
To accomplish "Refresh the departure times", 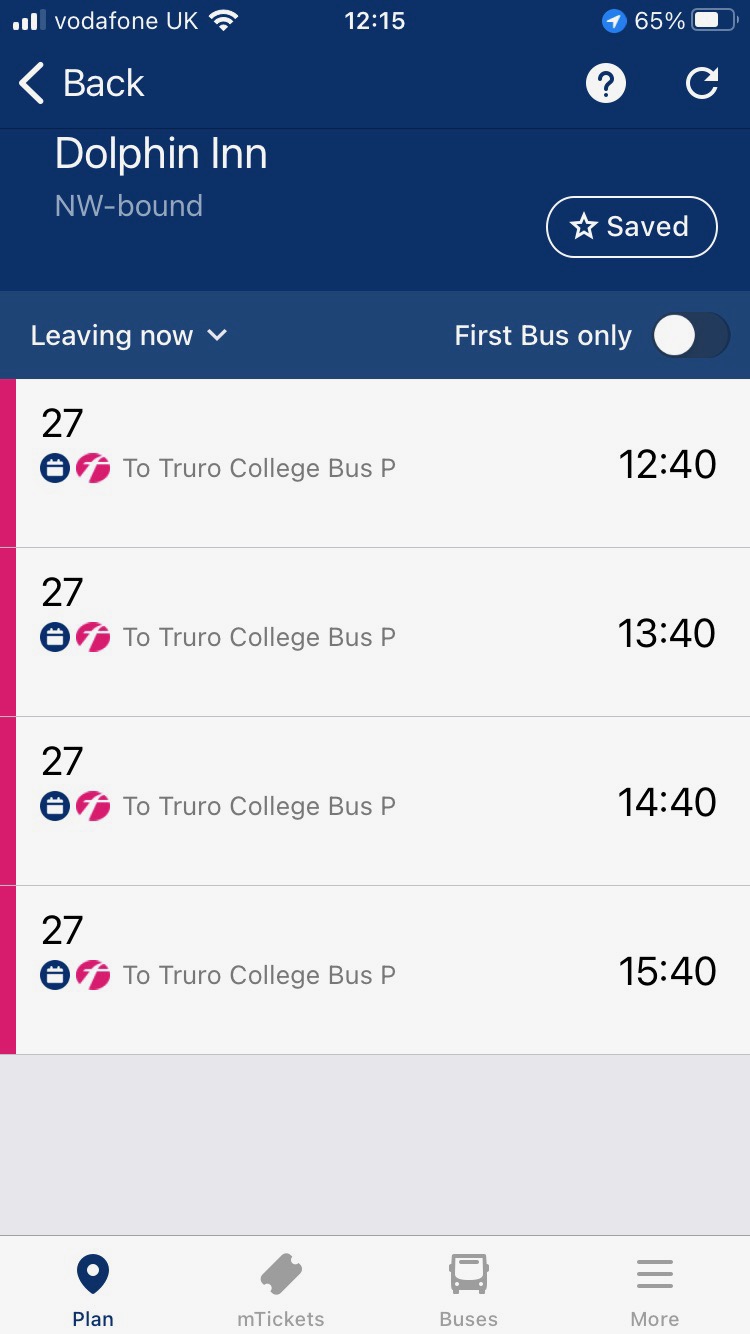I will click(x=702, y=84).
